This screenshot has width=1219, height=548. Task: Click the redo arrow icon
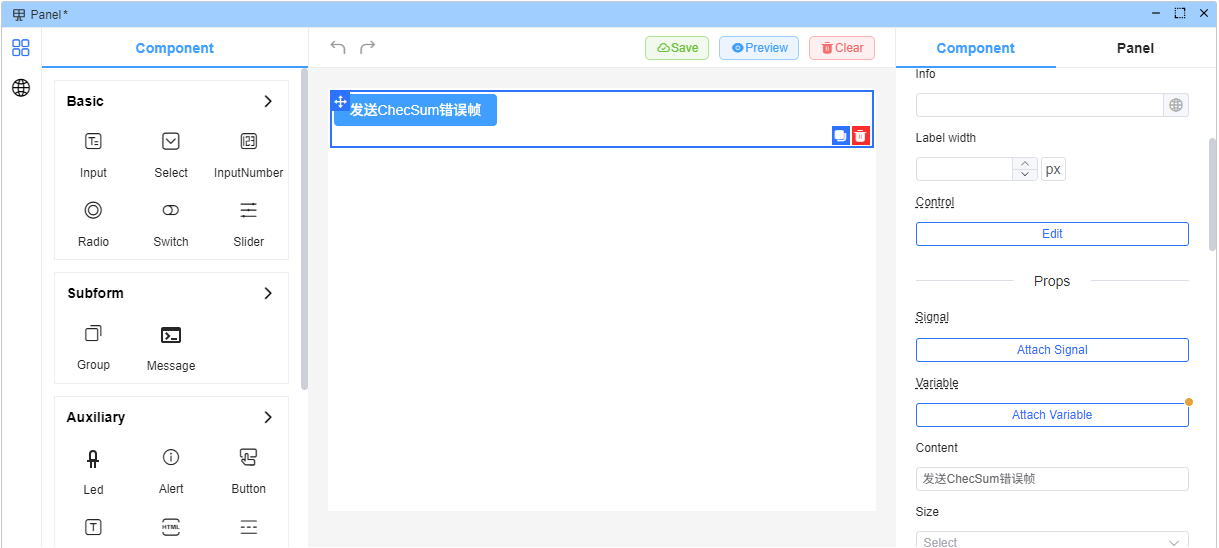(x=368, y=47)
